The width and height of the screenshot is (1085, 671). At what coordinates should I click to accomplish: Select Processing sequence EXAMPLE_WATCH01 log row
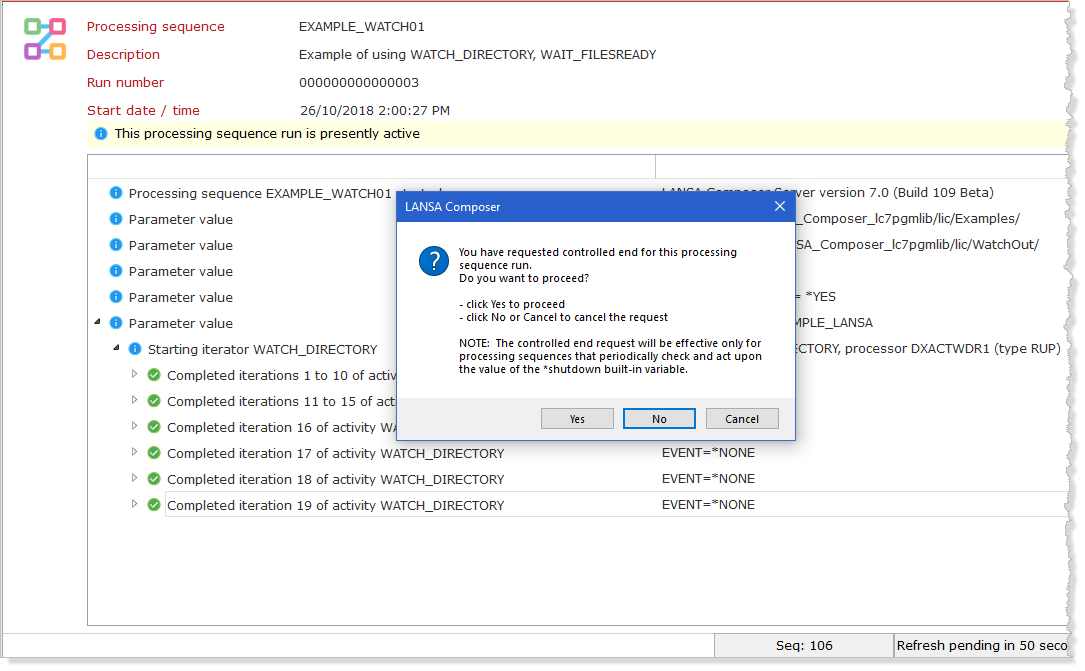tap(260, 193)
